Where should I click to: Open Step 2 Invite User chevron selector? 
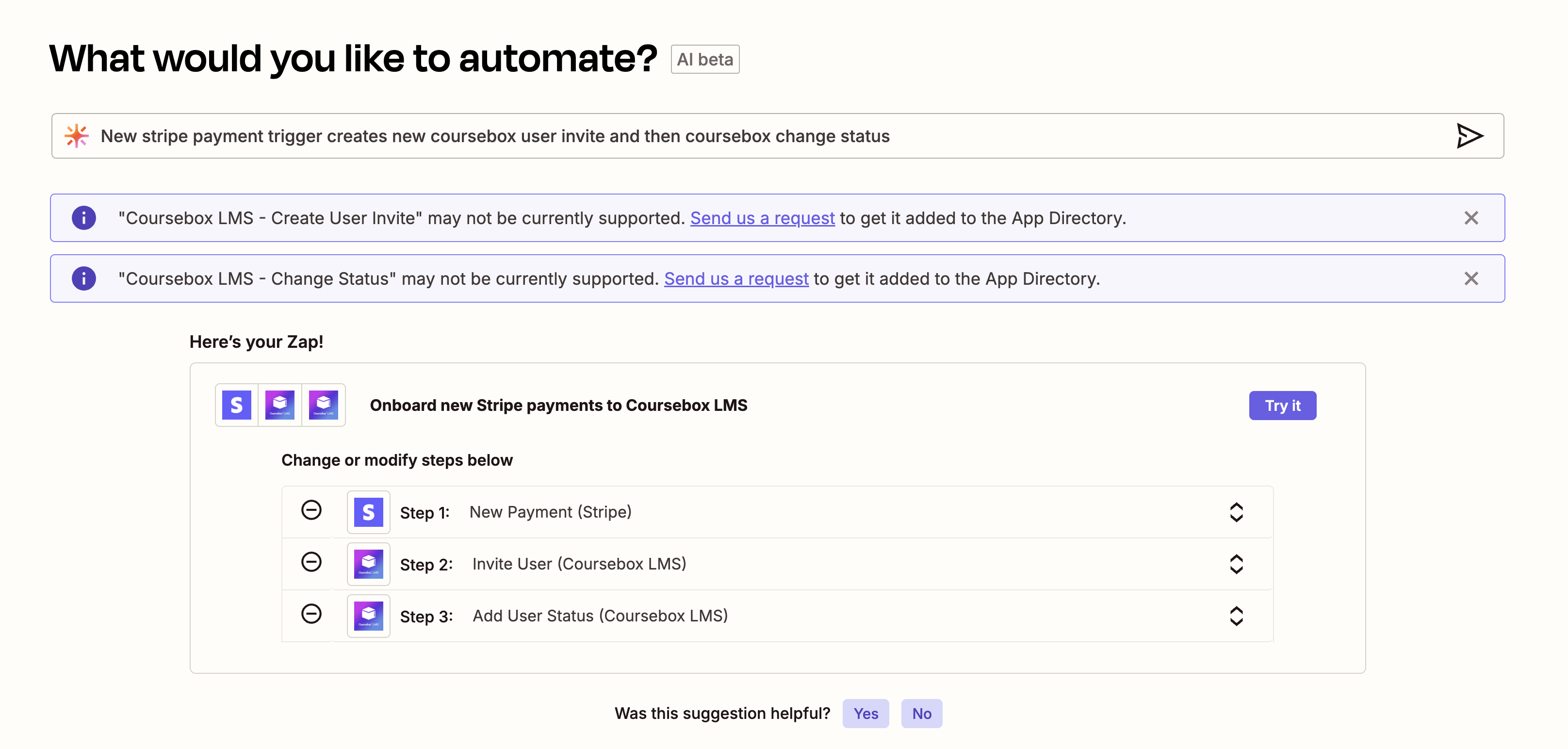[1236, 564]
